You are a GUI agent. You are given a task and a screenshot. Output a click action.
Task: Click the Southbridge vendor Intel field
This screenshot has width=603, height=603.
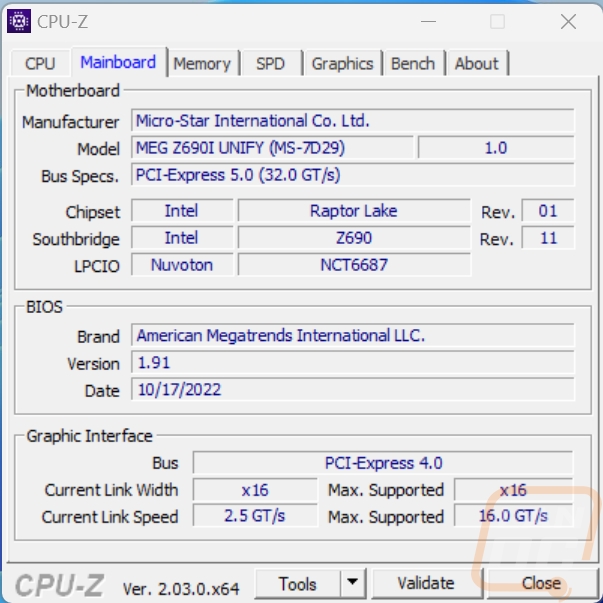(x=182, y=238)
